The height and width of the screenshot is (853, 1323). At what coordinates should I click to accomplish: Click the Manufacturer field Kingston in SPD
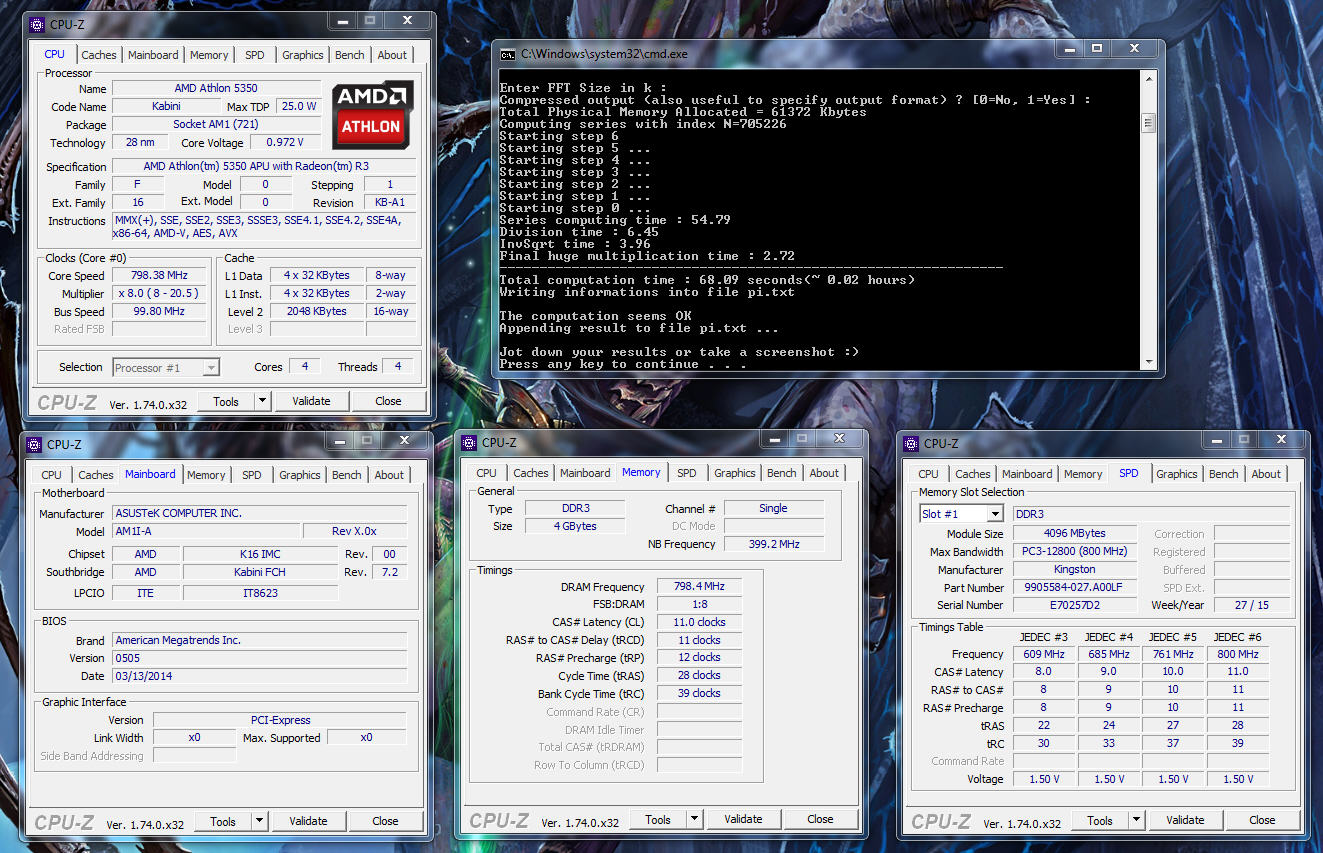(x=1075, y=570)
